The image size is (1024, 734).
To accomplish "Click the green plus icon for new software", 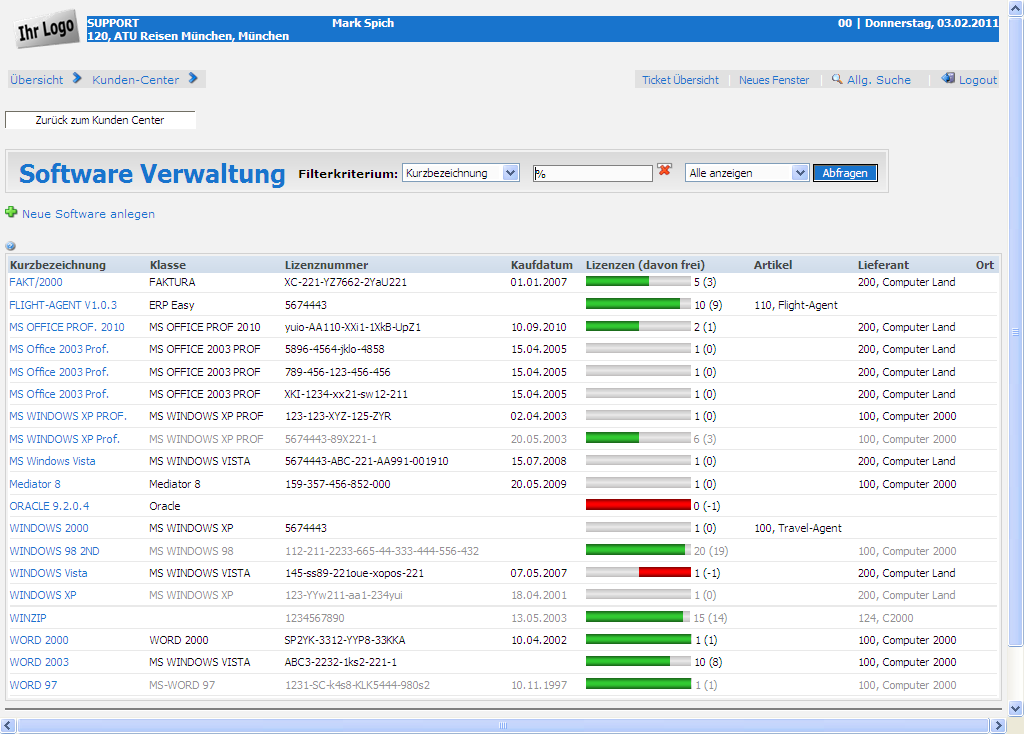I will [x=11, y=212].
